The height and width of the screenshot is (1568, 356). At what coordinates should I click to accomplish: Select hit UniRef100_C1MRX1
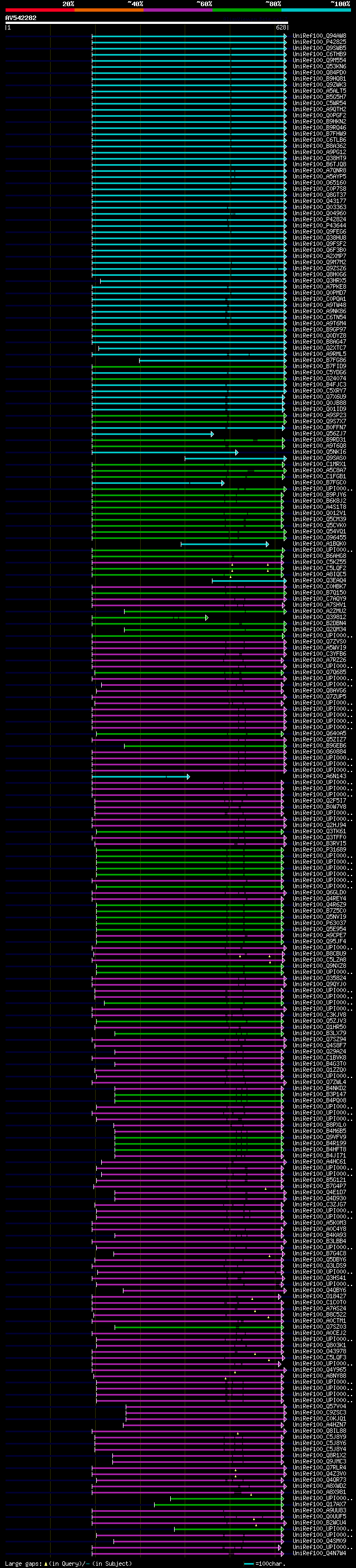coord(319,464)
